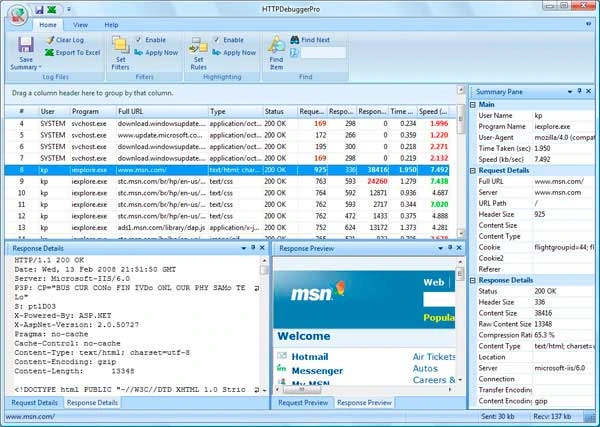Click the Recv: 137 kb status bar entry
The image size is (600, 427).
[x=552, y=416]
